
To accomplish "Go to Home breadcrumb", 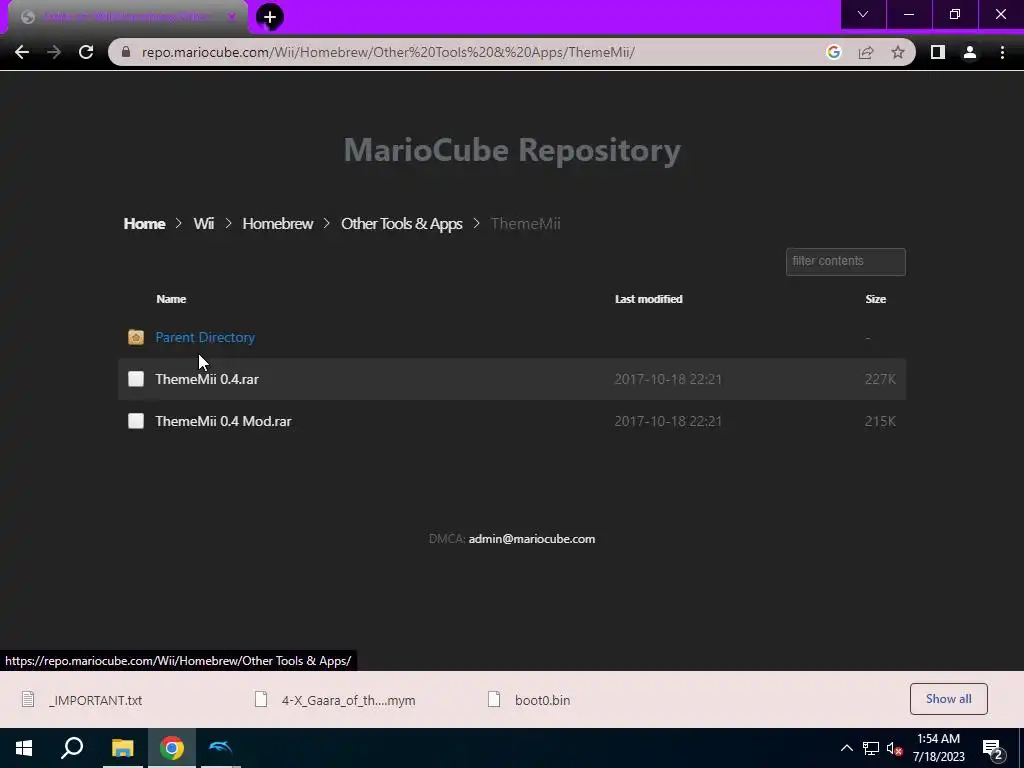I will pos(144,223).
